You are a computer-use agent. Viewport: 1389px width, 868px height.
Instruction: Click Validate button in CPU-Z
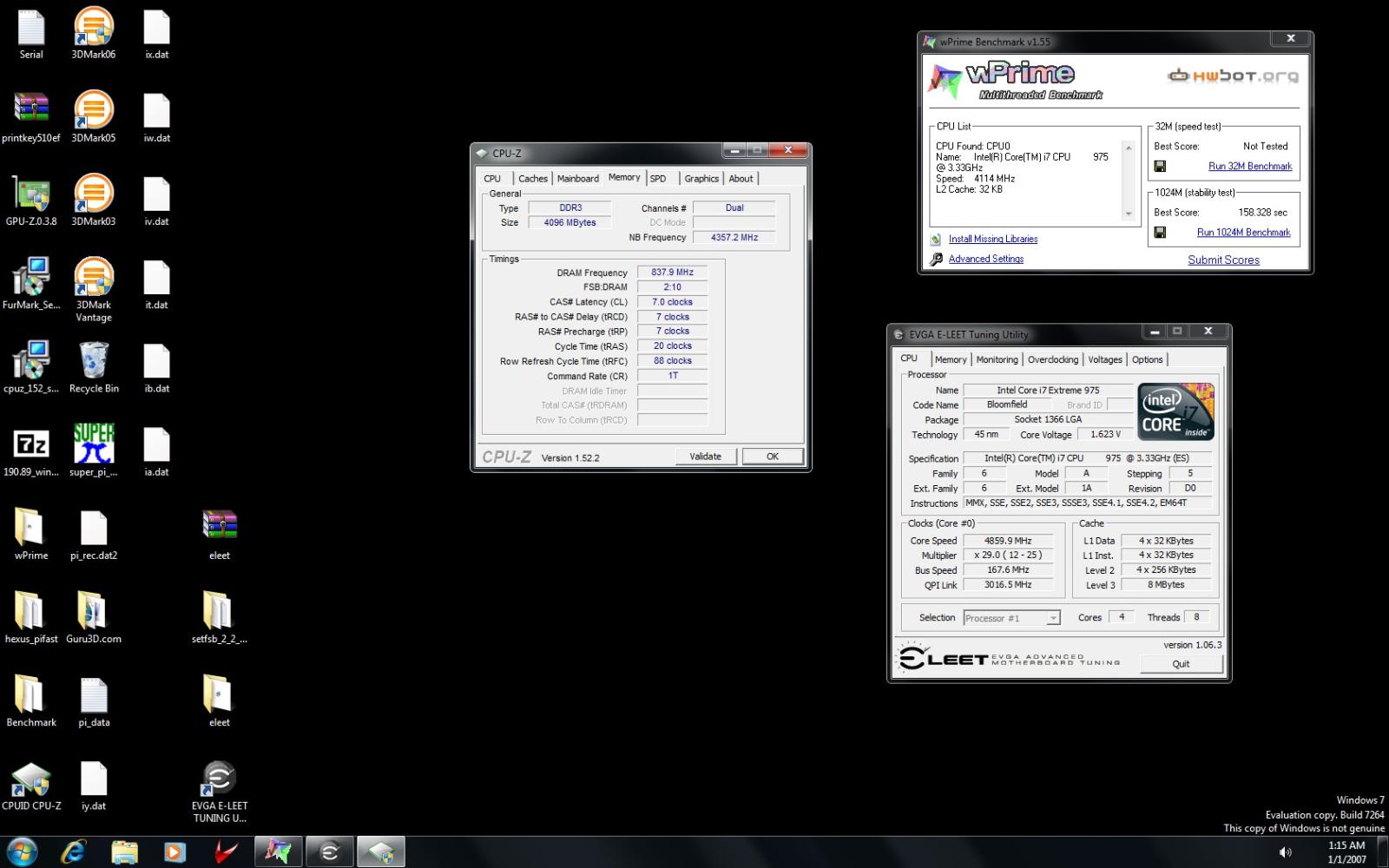pos(706,457)
